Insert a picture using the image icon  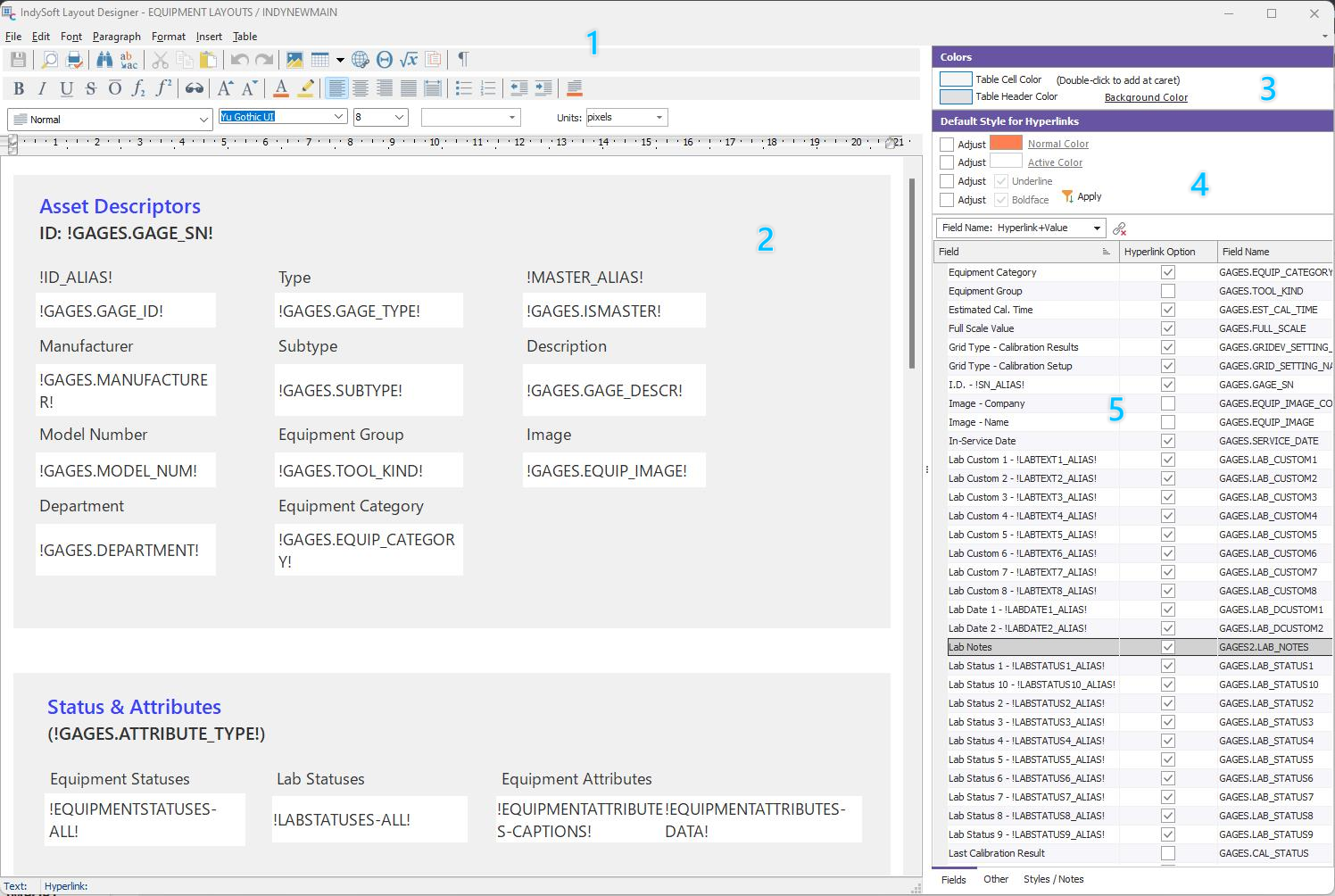294,60
